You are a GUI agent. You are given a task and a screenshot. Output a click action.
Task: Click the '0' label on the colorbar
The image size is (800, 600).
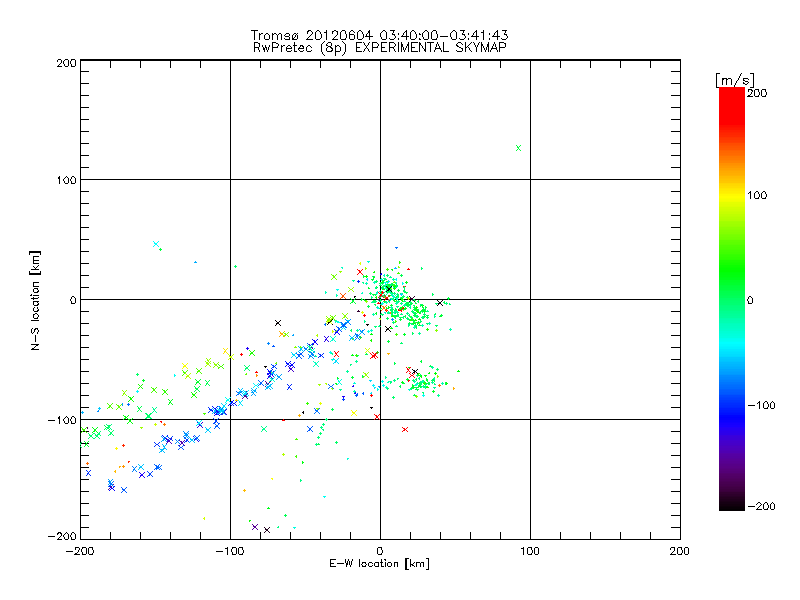pyautogui.click(x=750, y=301)
